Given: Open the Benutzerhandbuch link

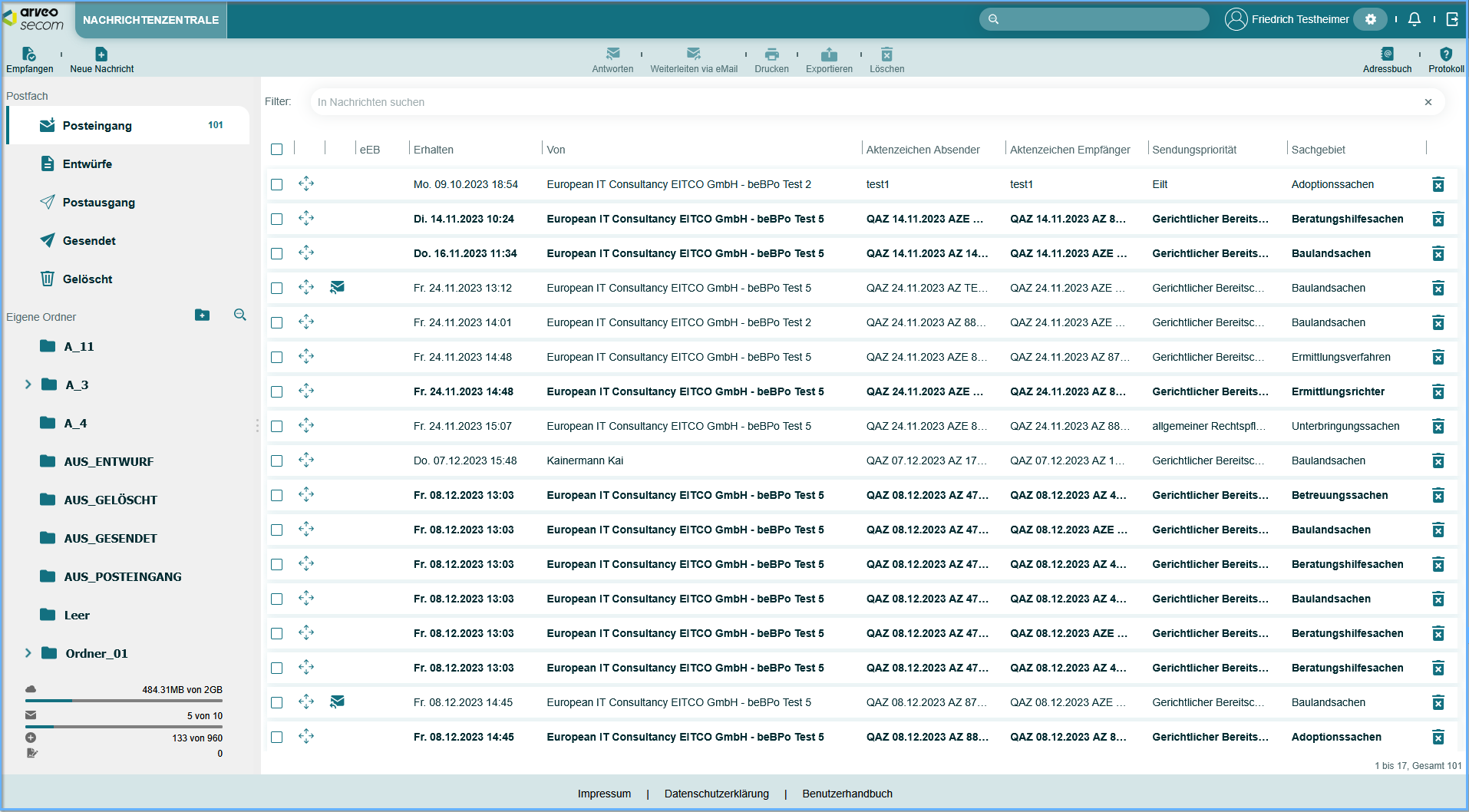Looking at the screenshot, I should 847,794.
